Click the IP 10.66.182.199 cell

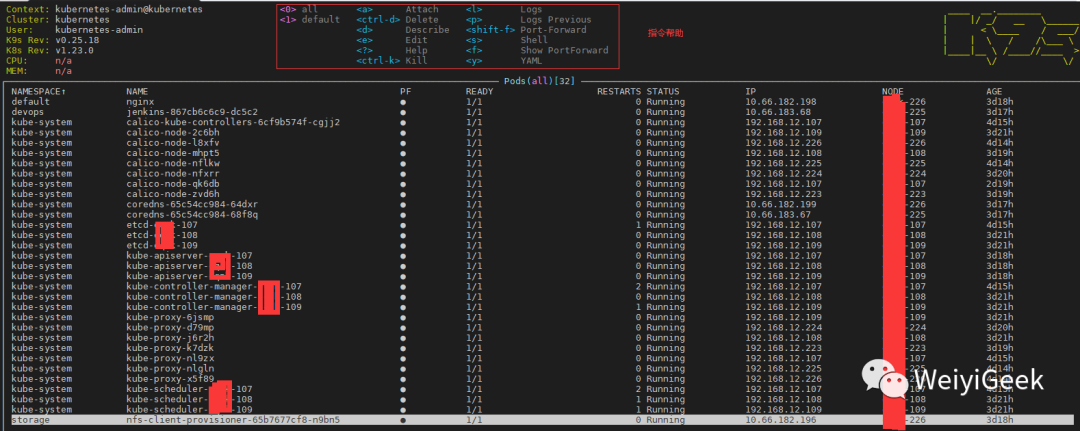click(781, 204)
